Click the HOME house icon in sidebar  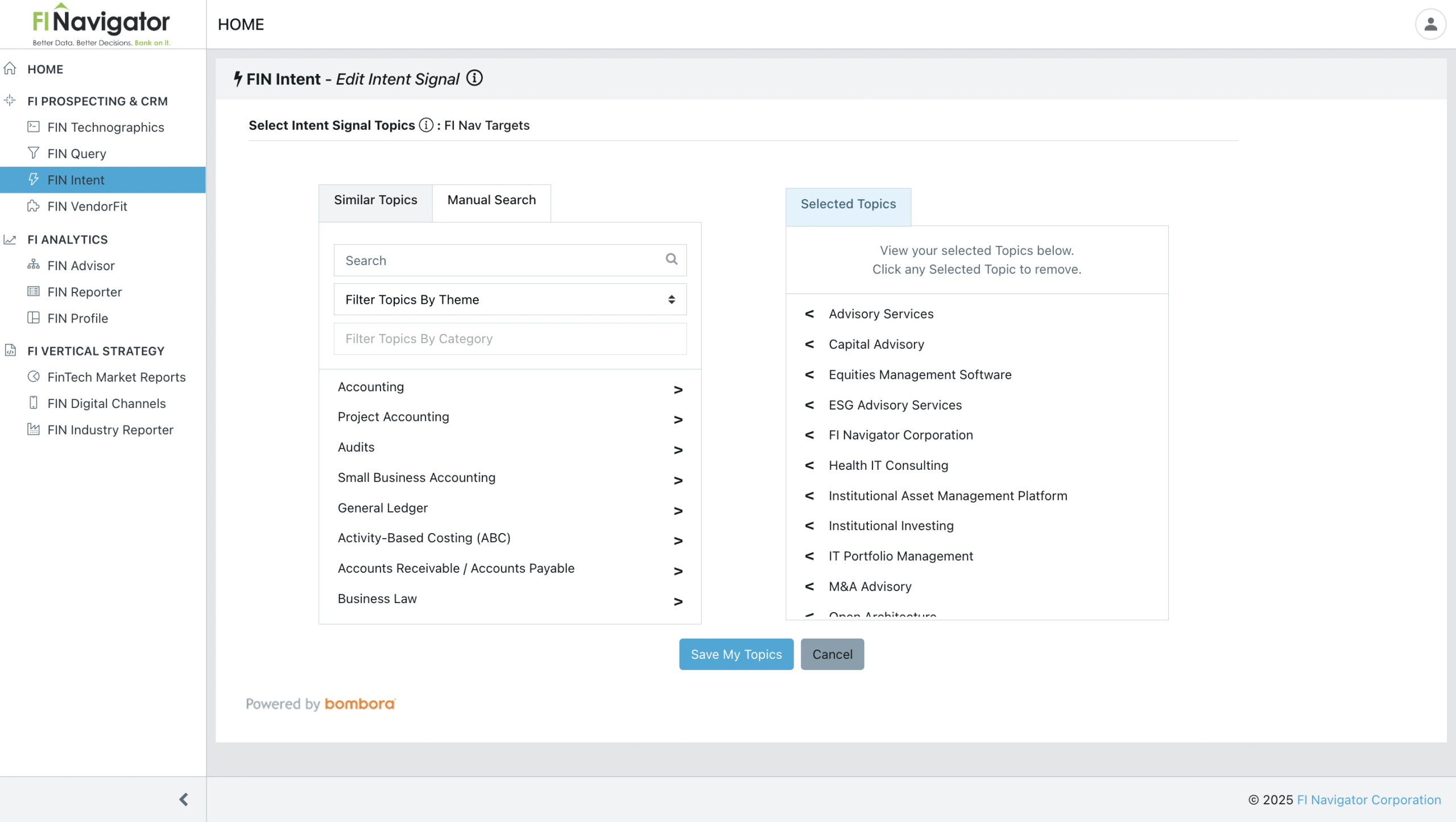pyautogui.click(x=10, y=69)
